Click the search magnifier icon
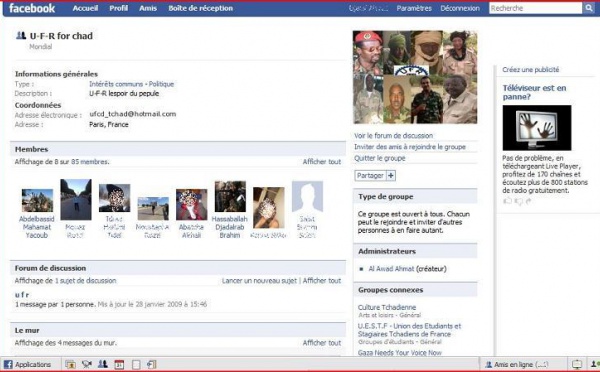The height and width of the screenshot is (372, 600). click(x=588, y=8)
